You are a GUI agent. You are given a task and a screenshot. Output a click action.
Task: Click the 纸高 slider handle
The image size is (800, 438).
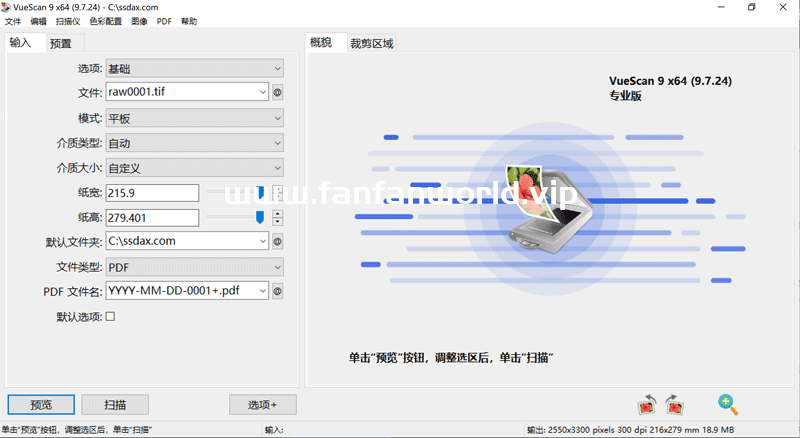point(260,217)
